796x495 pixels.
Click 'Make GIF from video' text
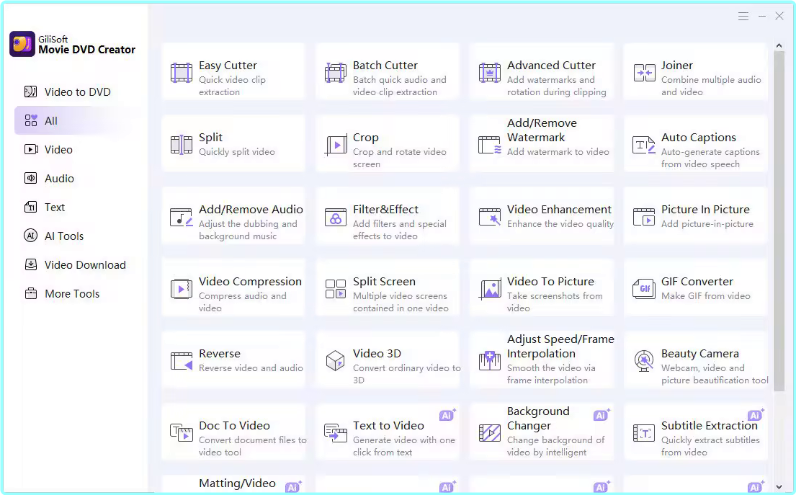point(706,296)
